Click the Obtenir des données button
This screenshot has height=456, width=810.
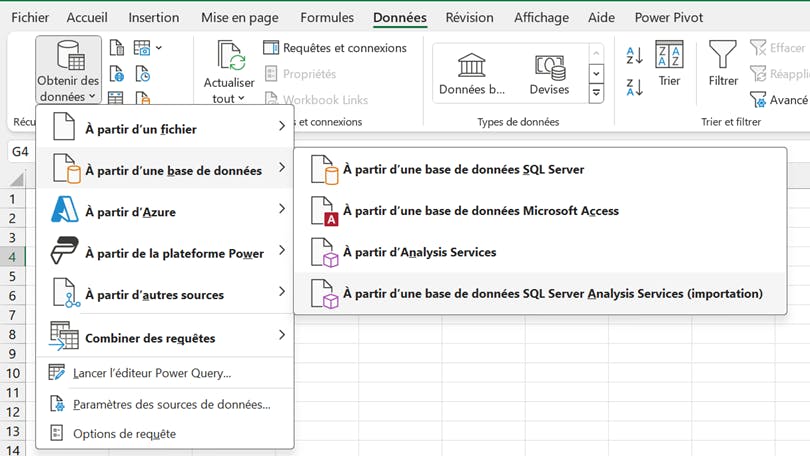tap(68, 70)
